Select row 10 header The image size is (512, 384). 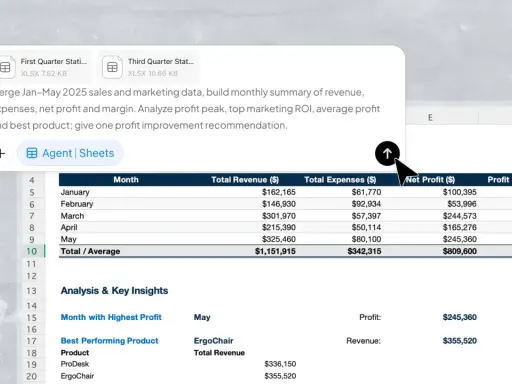tap(32, 251)
